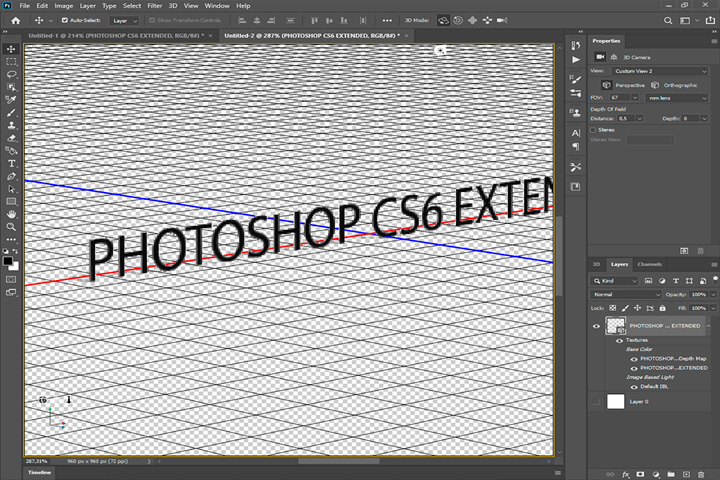Select the Clone Stamp tool

(11, 125)
